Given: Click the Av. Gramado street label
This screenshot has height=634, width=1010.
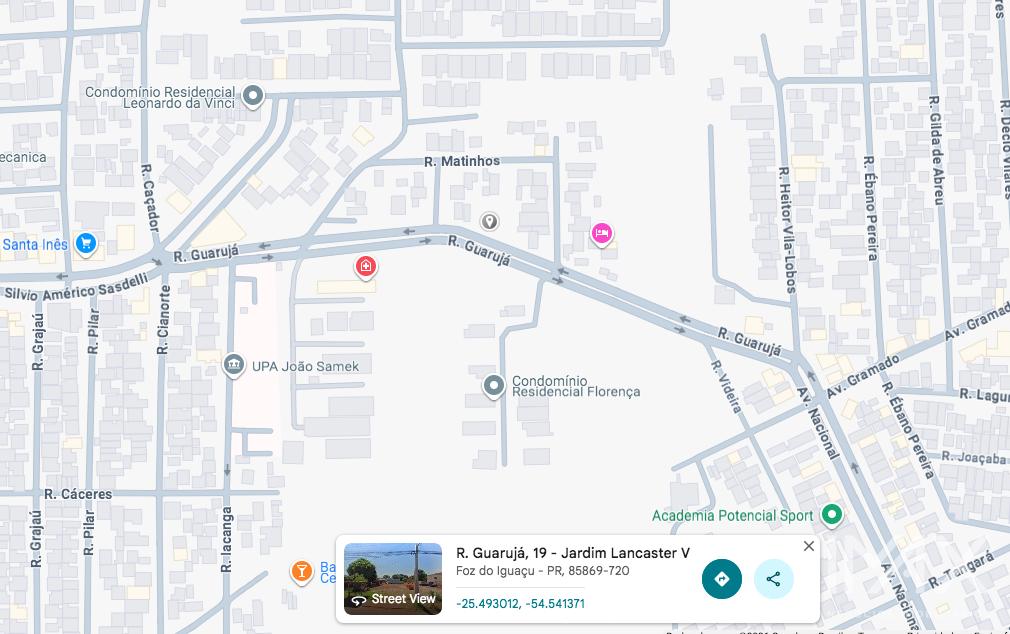Looking at the screenshot, I should pyautogui.click(x=859, y=375).
